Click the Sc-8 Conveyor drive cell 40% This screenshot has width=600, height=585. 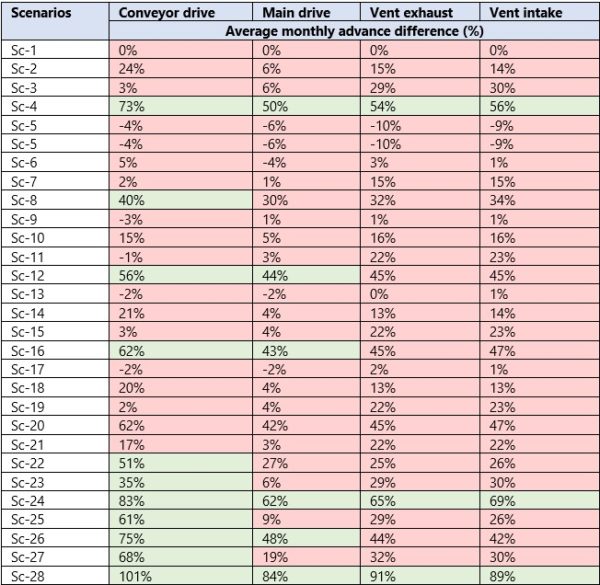tap(130, 199)
